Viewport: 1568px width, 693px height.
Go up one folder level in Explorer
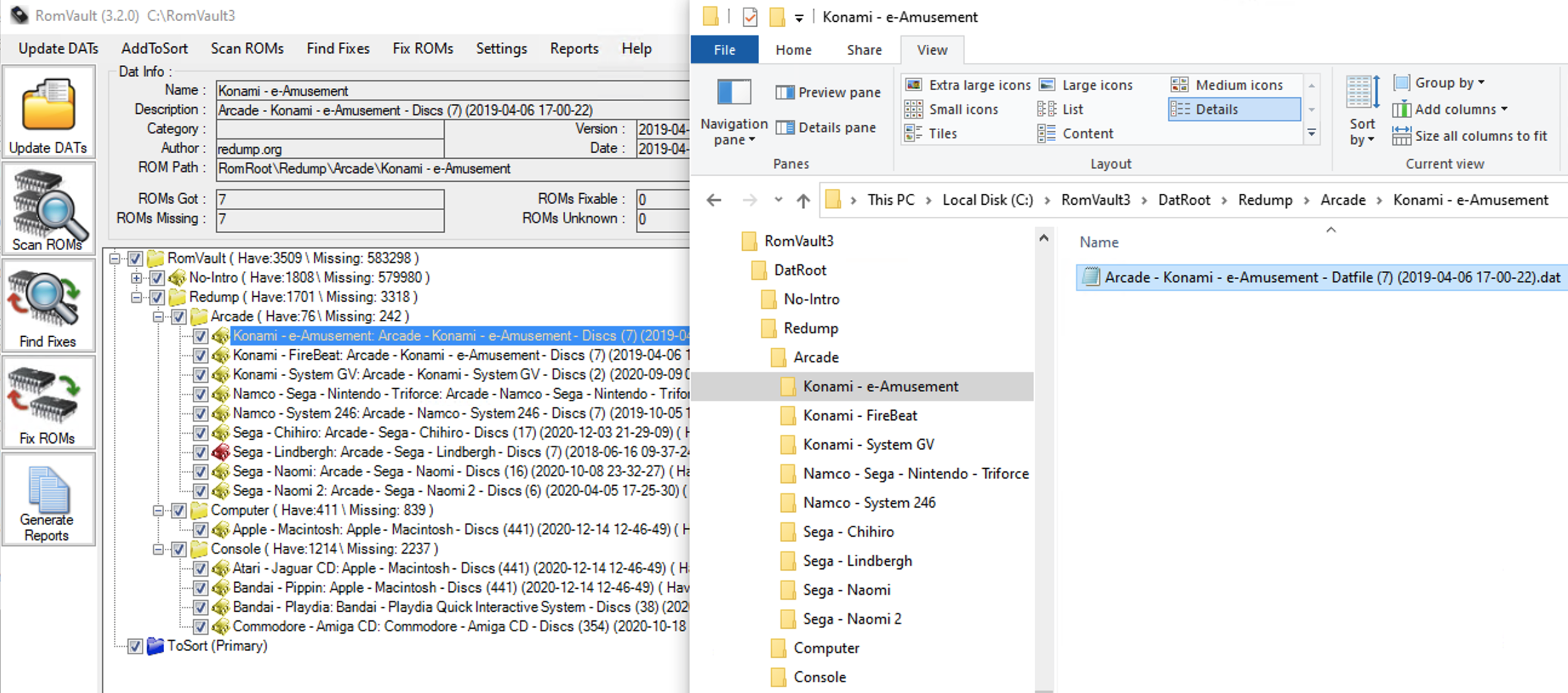803,200
